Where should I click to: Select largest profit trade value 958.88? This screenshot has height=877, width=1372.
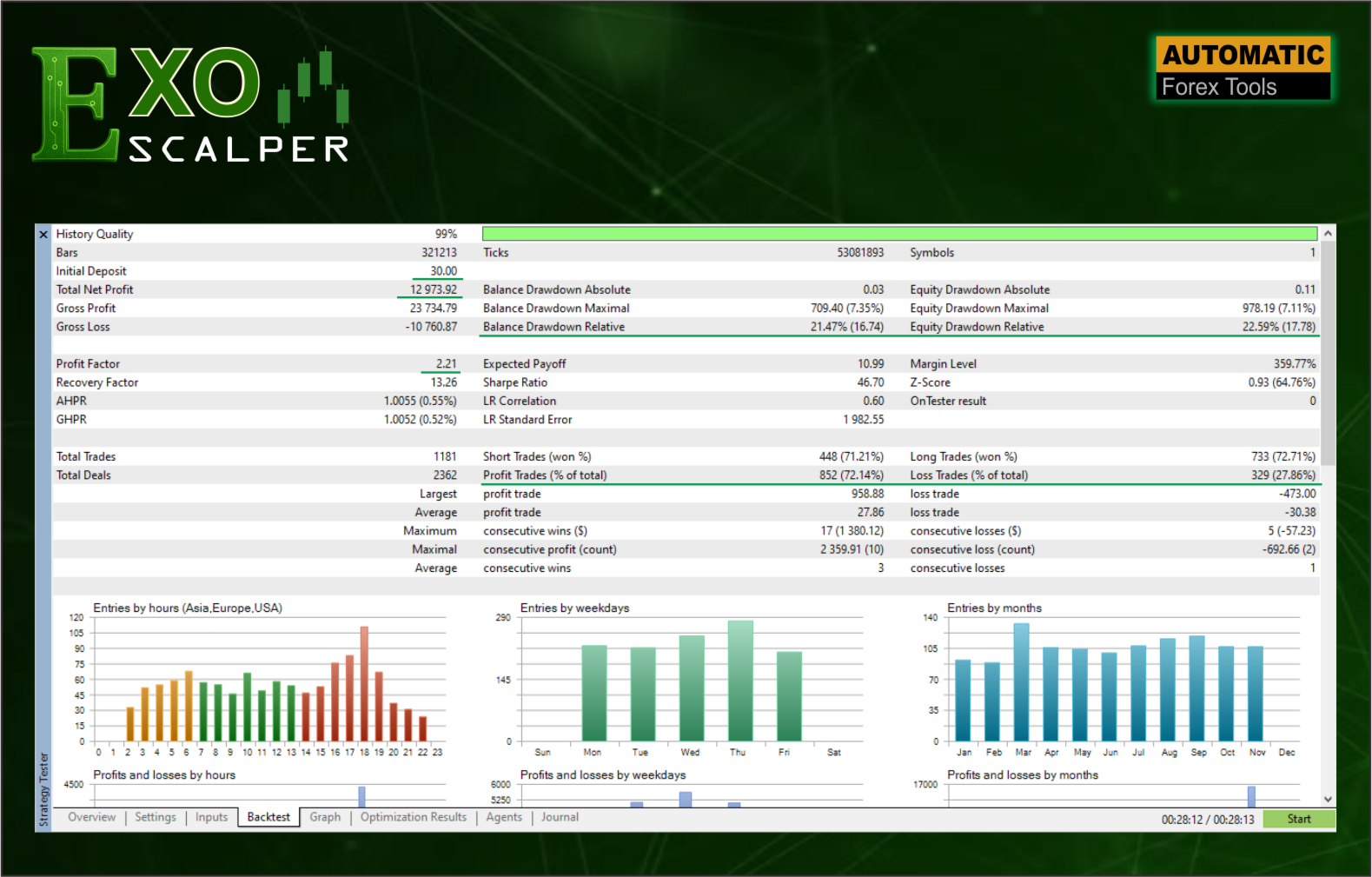point(867,494)
